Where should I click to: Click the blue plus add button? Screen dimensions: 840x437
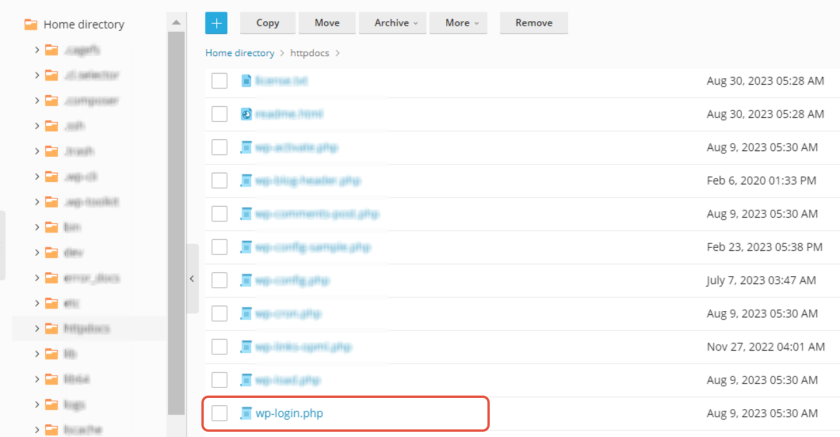(x=216, y=23)
